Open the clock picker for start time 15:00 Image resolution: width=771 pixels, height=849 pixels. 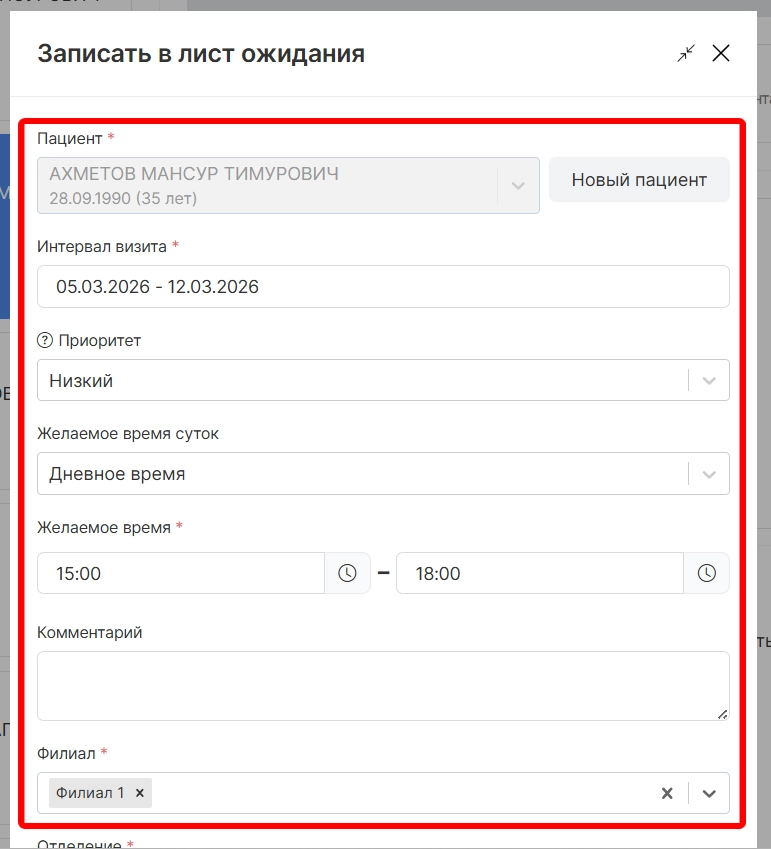[347, 573]
